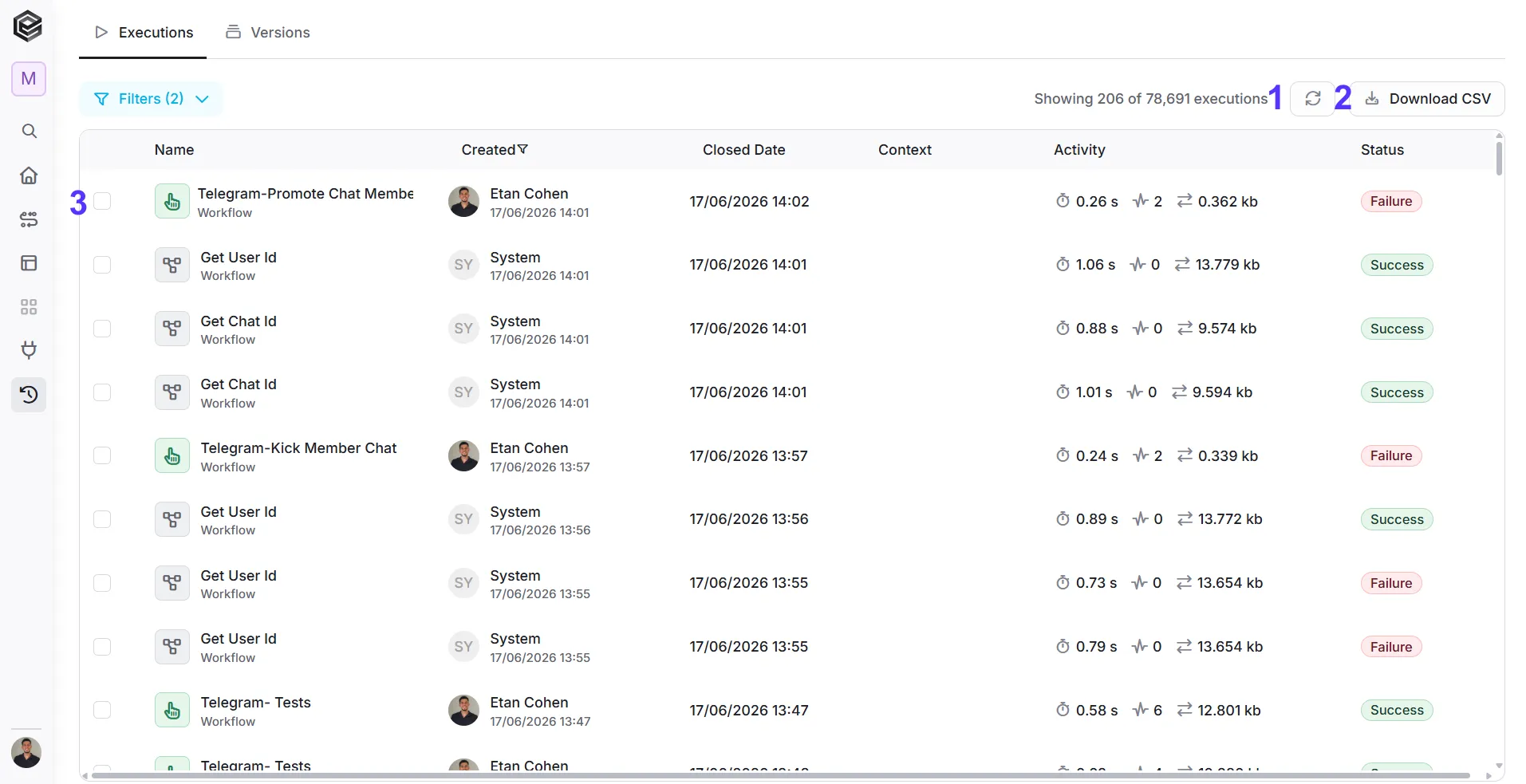Viewport: 1526px width, 784px height.
Task: Click the Closed Date column header
Action: (743, 150)
